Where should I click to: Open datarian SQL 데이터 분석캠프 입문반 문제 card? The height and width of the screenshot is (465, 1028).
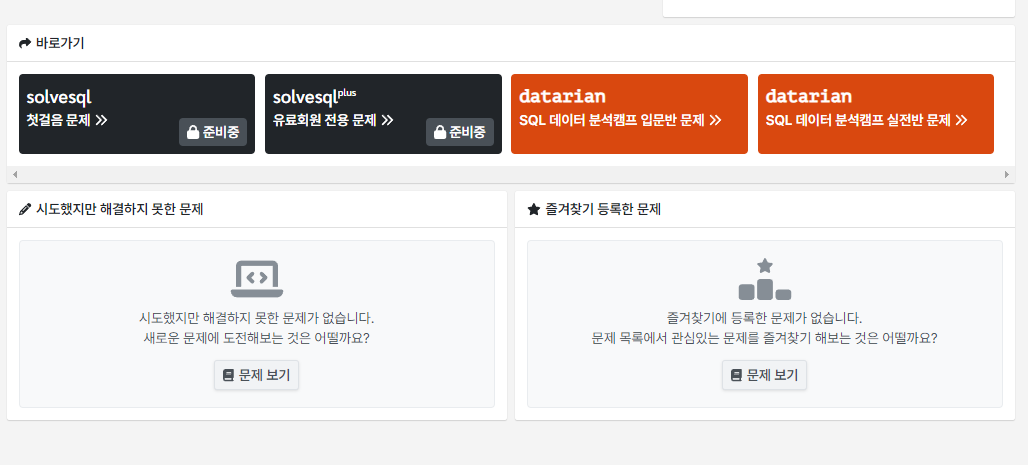(629, 114)
